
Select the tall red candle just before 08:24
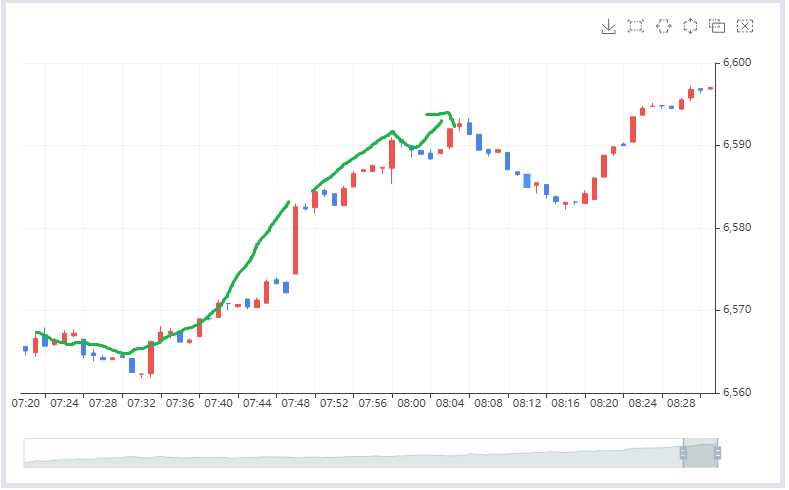click(x=633, y=129)
